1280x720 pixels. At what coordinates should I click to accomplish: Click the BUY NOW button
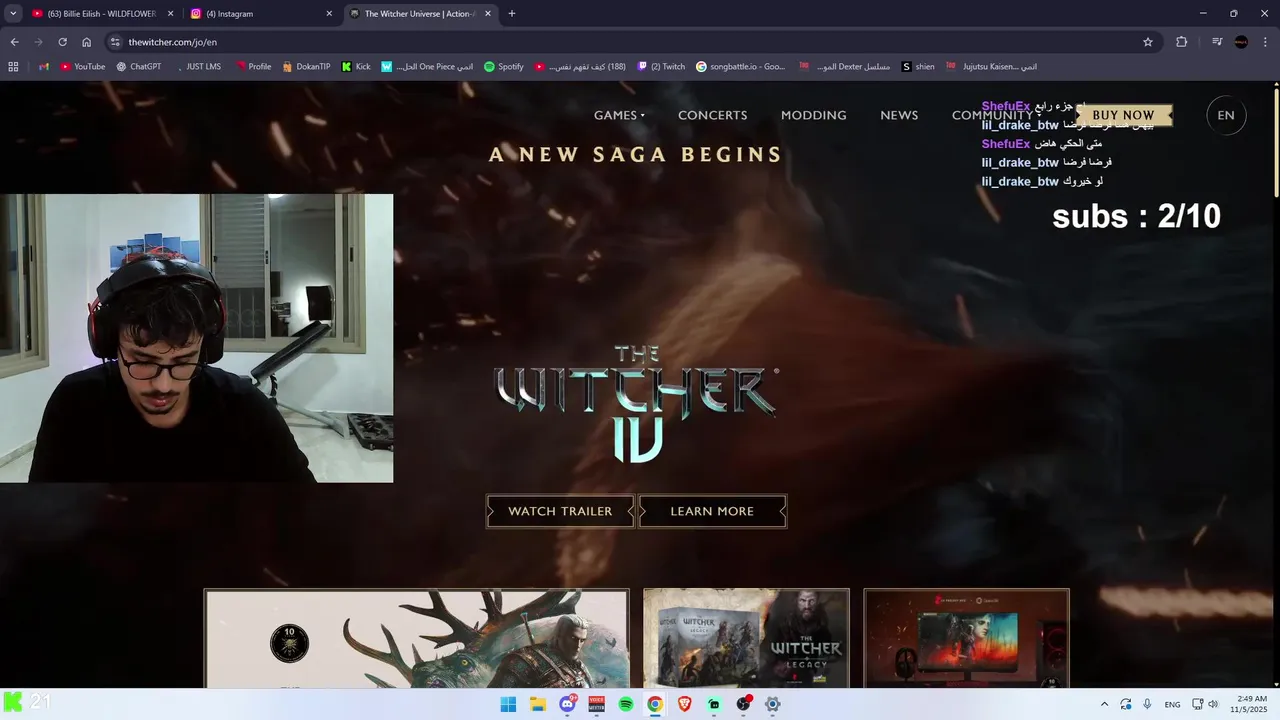pyautogui.click(x=1123, y=115)
